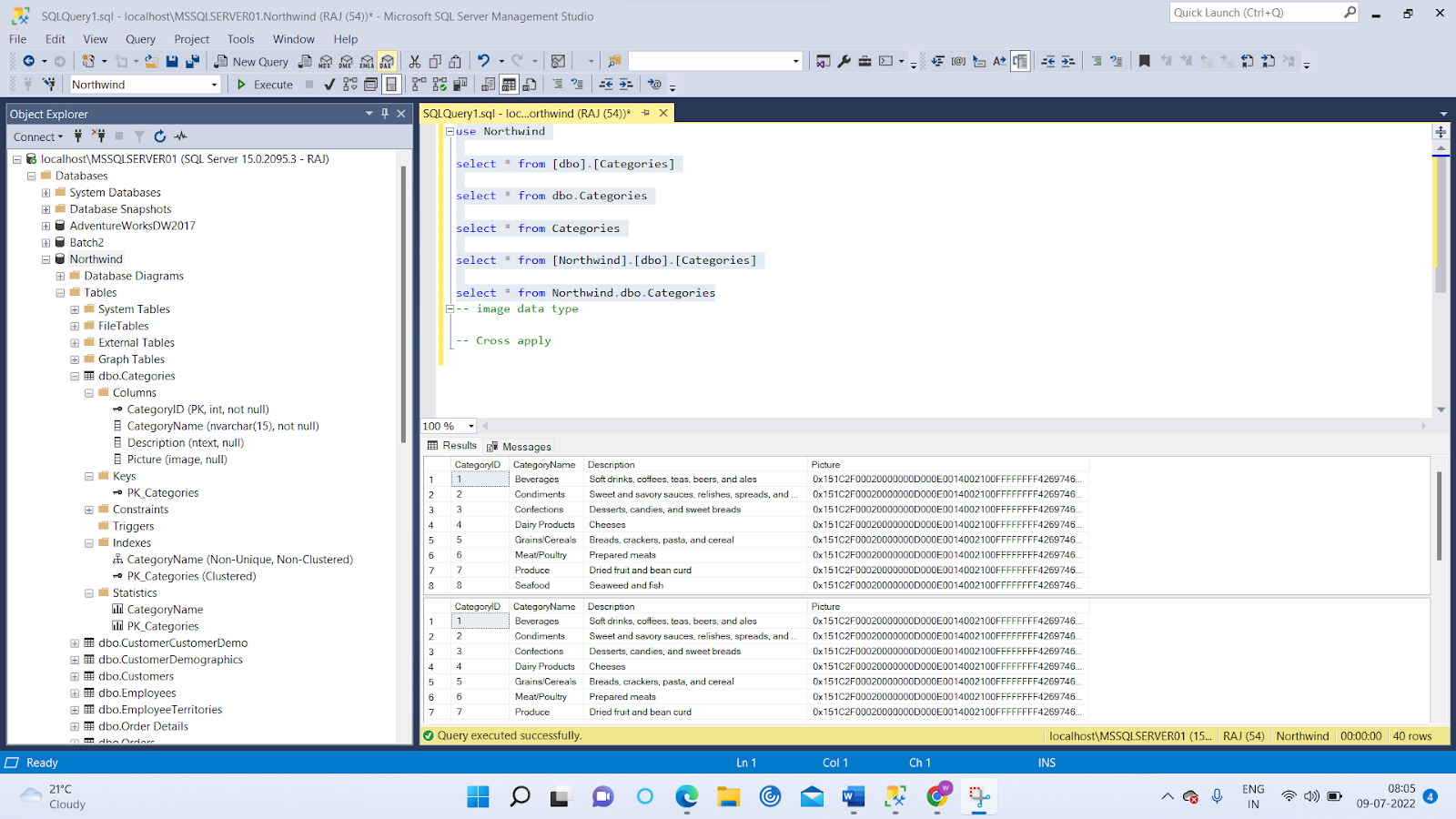Parse the query with the checkmark icon

[329, 85]
